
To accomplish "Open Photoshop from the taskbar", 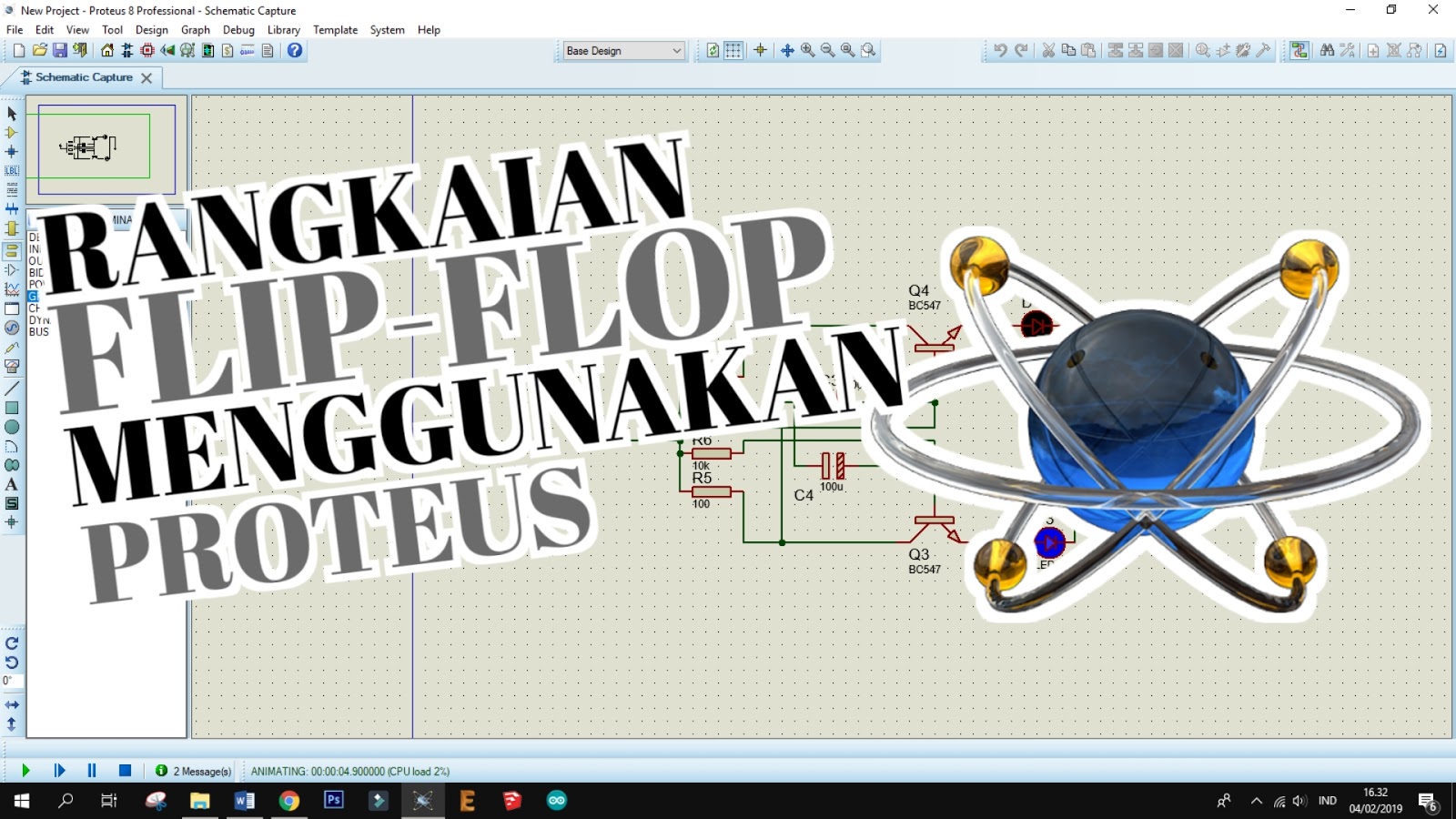I will (334, 801).
